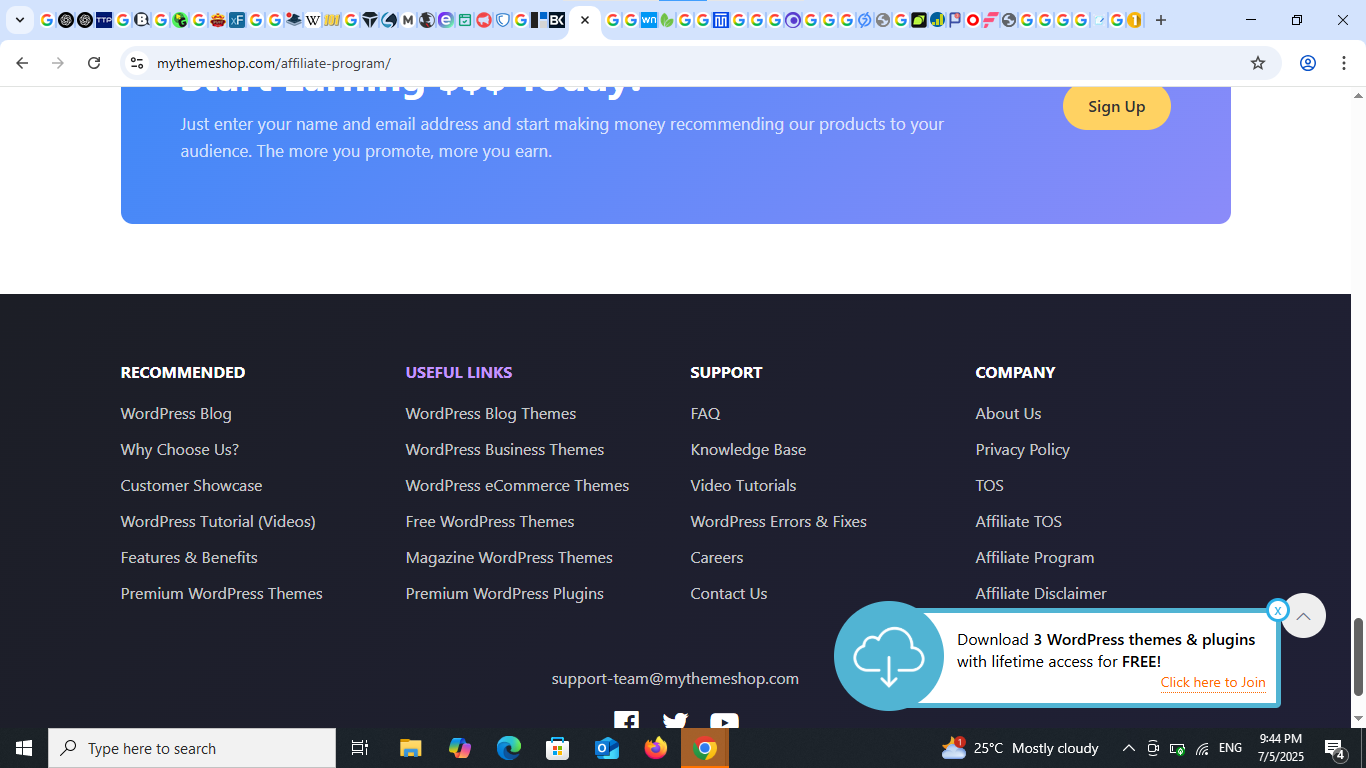Open the Facebook icon in the footer
The image size is (1366, 768).
(x=626, y=722)
